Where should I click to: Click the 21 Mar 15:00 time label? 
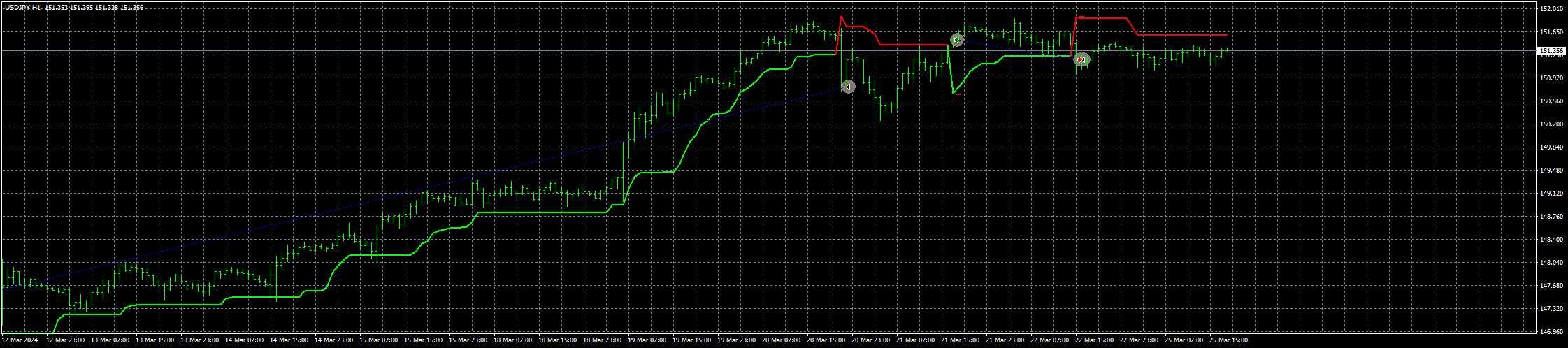[961, 340]
